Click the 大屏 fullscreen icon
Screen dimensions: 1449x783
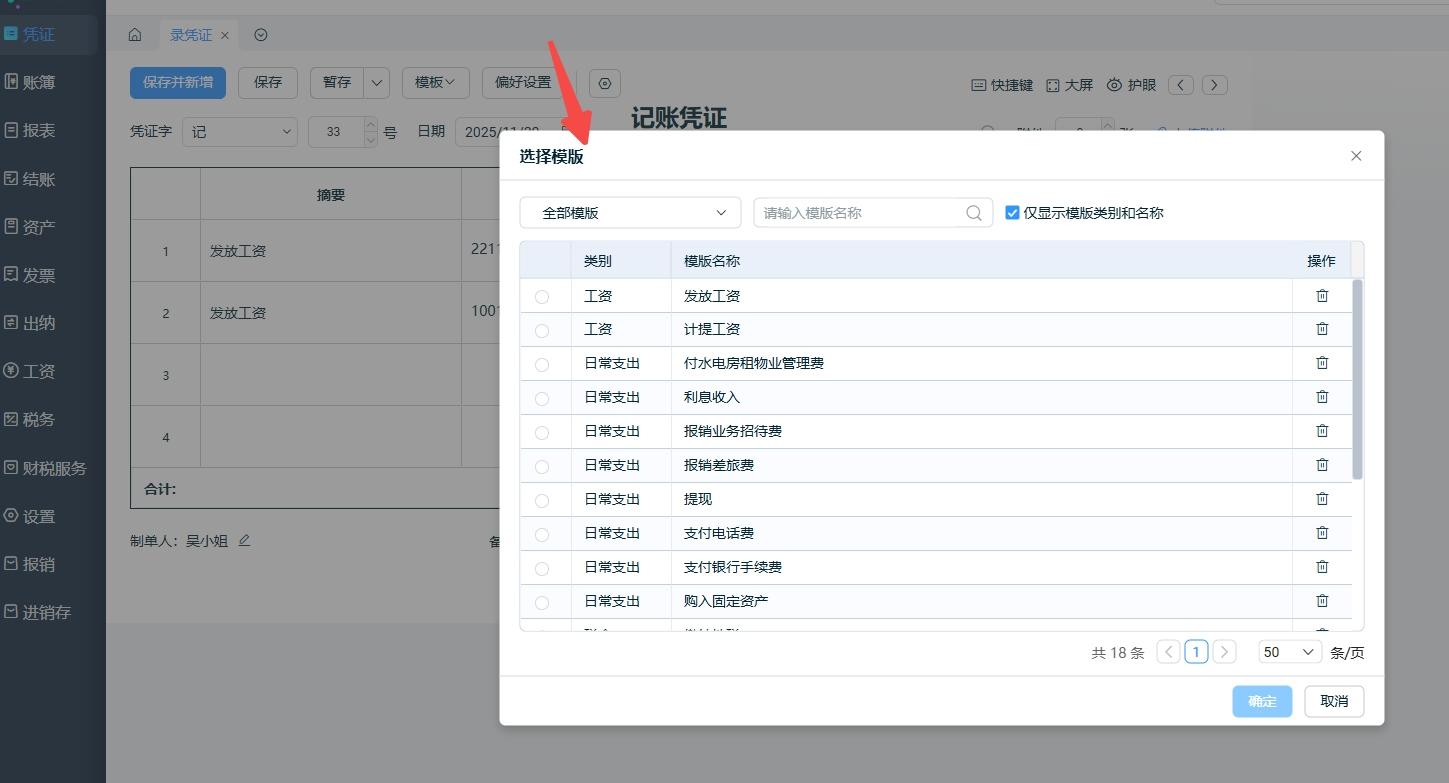pos(1053,85)
